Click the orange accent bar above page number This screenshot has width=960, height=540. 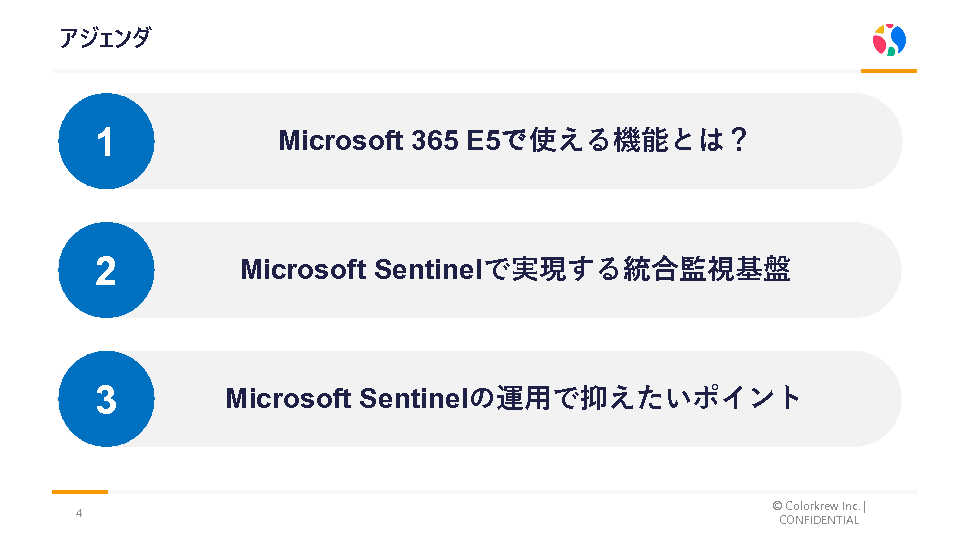(x=80, y=492)
